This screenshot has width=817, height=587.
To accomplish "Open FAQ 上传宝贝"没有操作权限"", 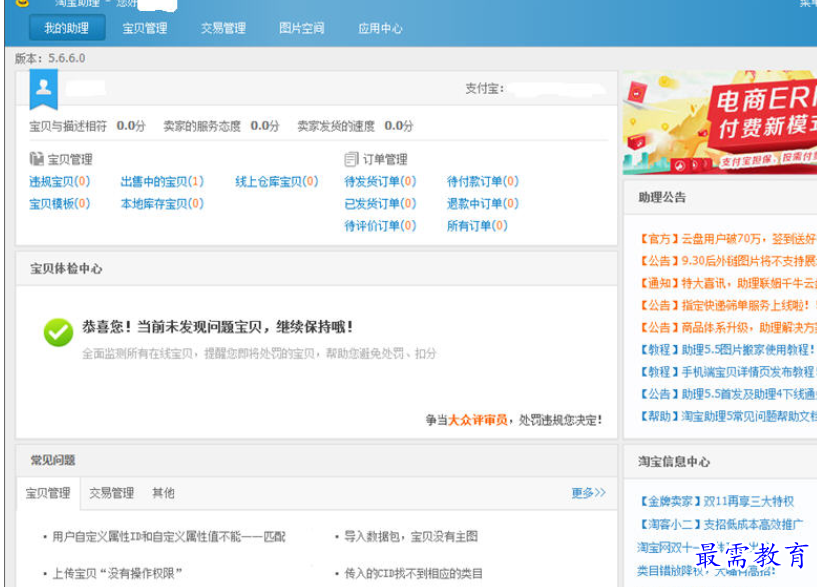I will (x=117, y=573).
